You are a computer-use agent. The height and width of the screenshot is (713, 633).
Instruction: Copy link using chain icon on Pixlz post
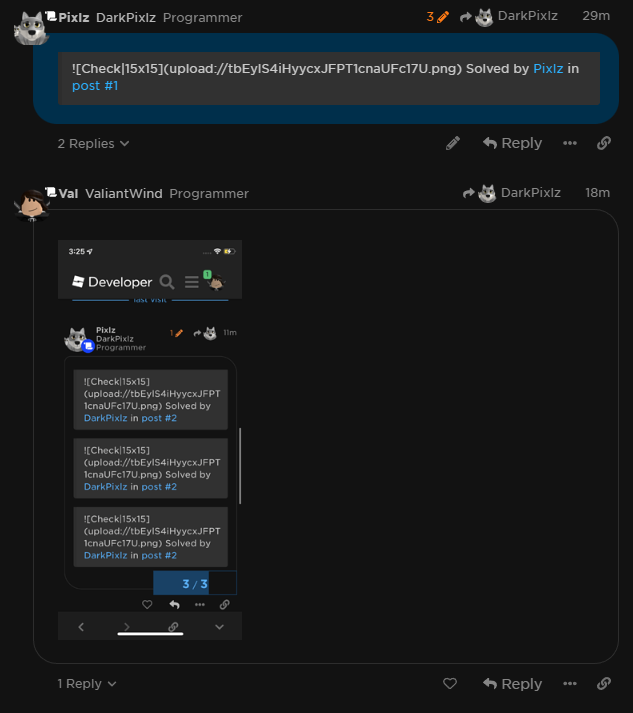[x=603, y=143]
